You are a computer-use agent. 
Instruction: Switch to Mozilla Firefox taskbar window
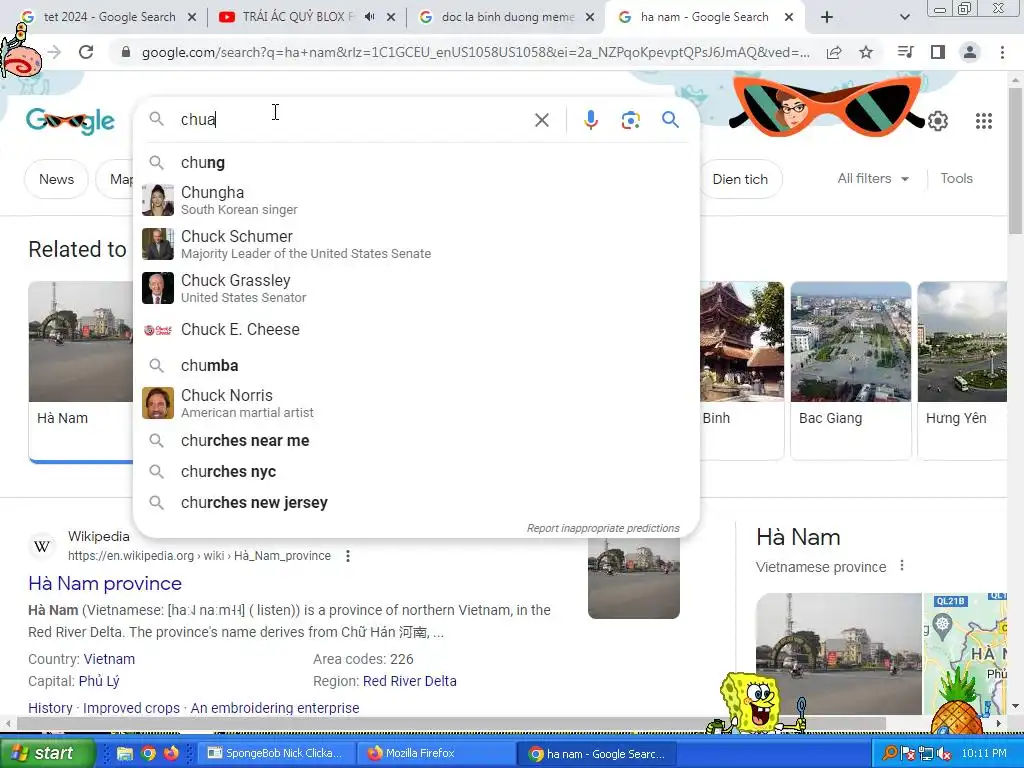436,753
